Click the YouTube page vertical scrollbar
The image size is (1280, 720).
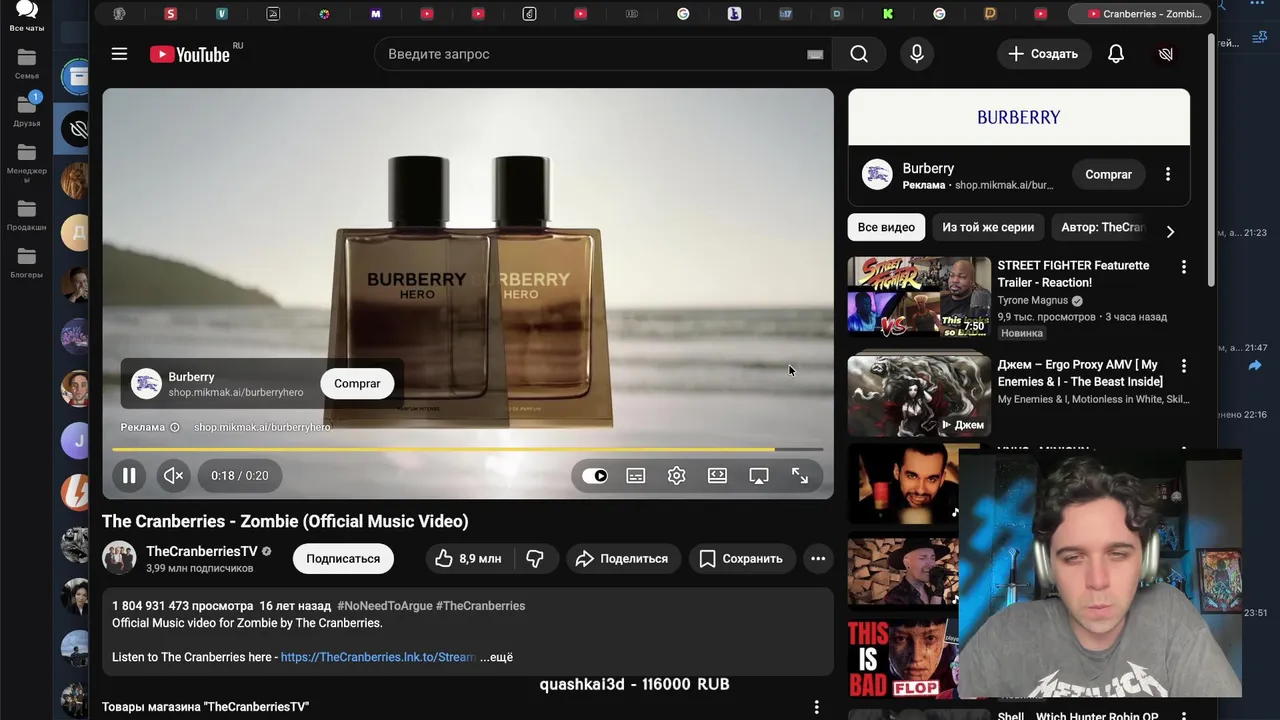[x=1211, y=160]
